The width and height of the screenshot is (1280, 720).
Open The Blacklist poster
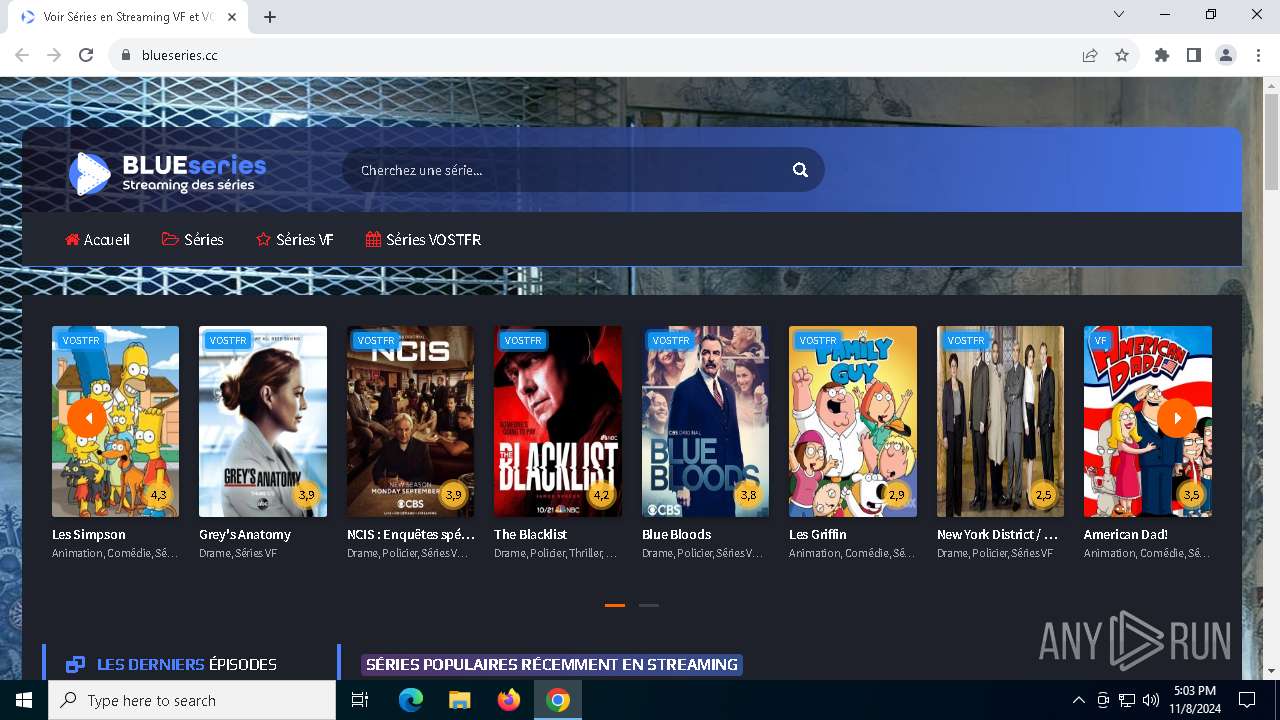[x=558, y=421]
